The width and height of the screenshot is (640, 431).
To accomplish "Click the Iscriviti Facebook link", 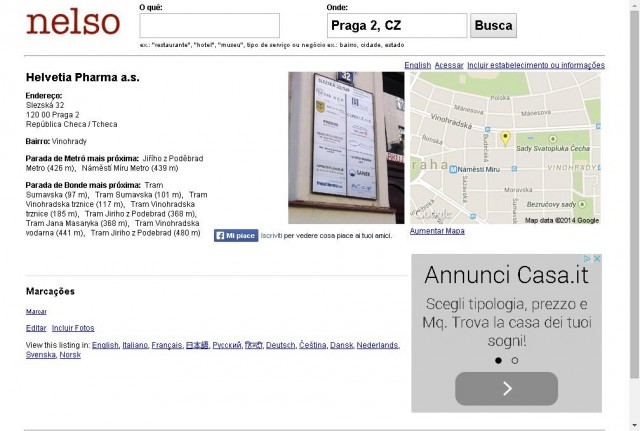I will 271,235.
